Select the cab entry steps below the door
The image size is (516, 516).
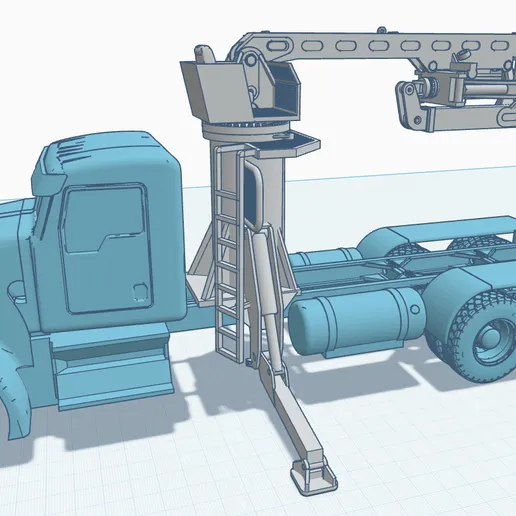(x=112, y=366)
